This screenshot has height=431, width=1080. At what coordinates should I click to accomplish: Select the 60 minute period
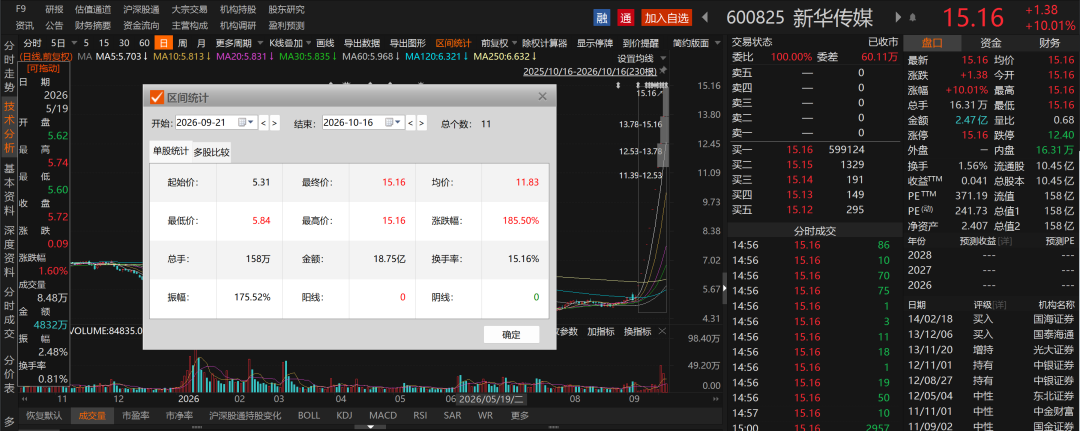[144, 43]
